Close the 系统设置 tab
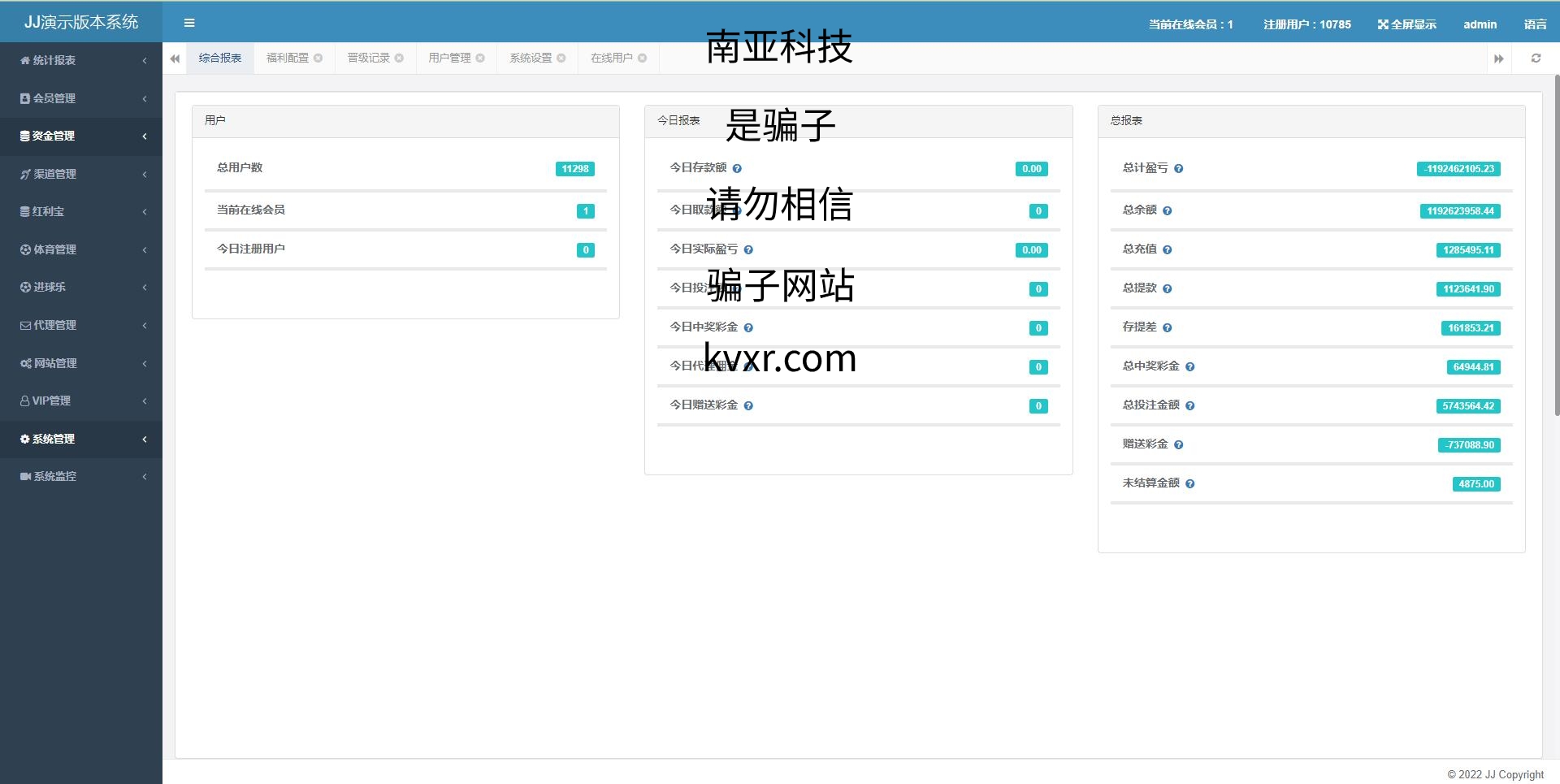The width and height of the screenshot is (1560, 784). click(x=561, y=58)
